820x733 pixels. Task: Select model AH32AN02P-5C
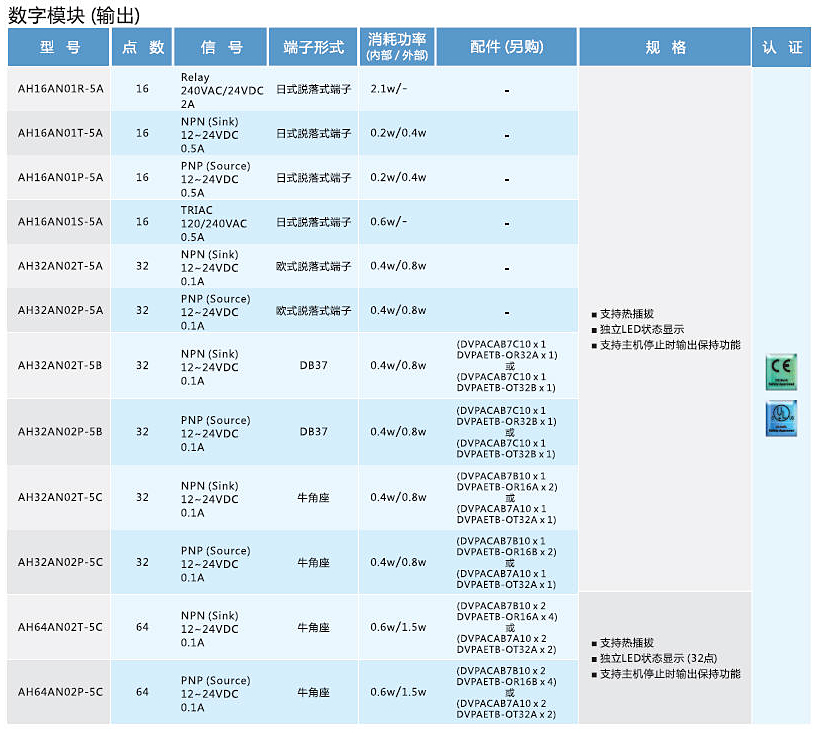(61, 562)
